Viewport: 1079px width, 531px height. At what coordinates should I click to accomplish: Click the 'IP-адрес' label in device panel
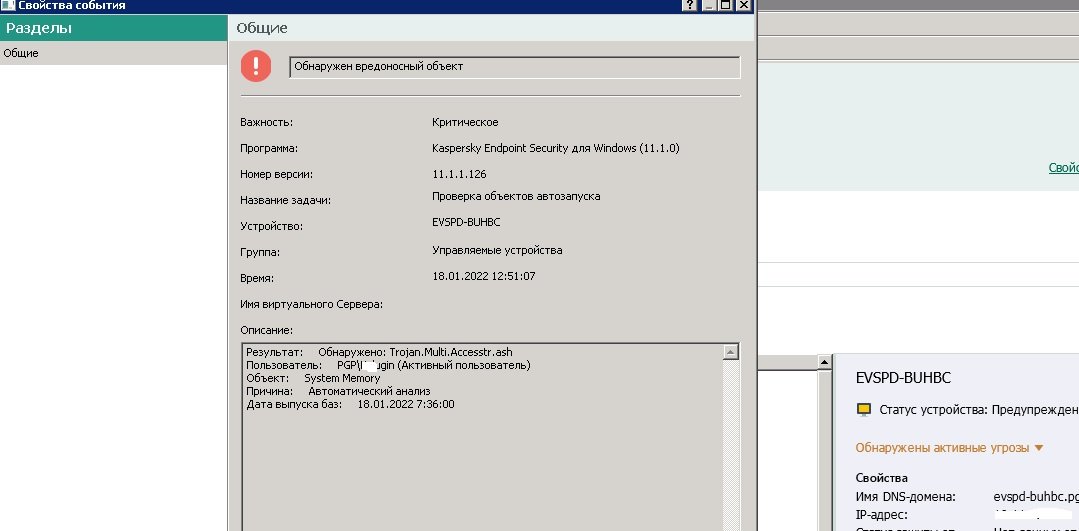coord(882,514)
